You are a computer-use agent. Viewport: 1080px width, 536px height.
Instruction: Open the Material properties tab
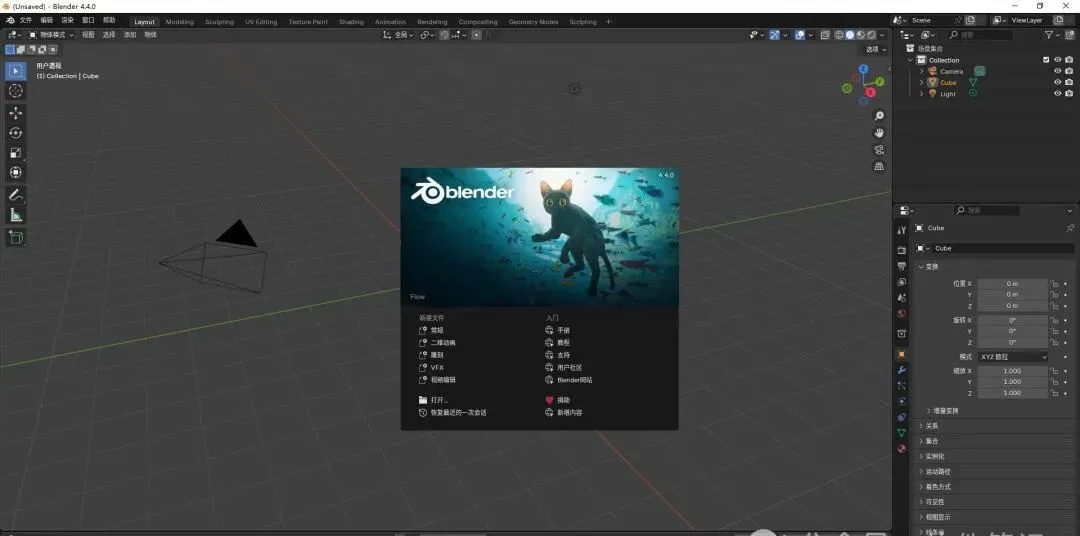(x=902, y=449)
